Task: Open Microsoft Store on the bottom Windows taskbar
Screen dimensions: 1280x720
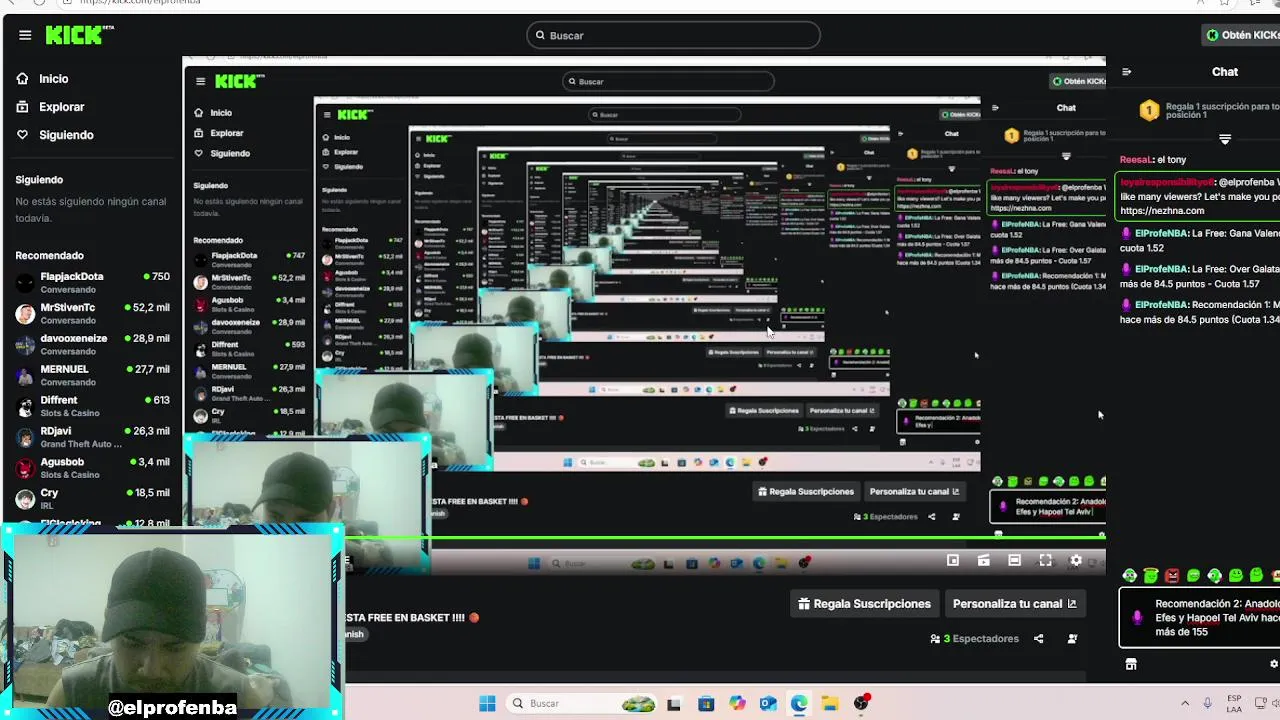Action: click(x=706, y=704)
